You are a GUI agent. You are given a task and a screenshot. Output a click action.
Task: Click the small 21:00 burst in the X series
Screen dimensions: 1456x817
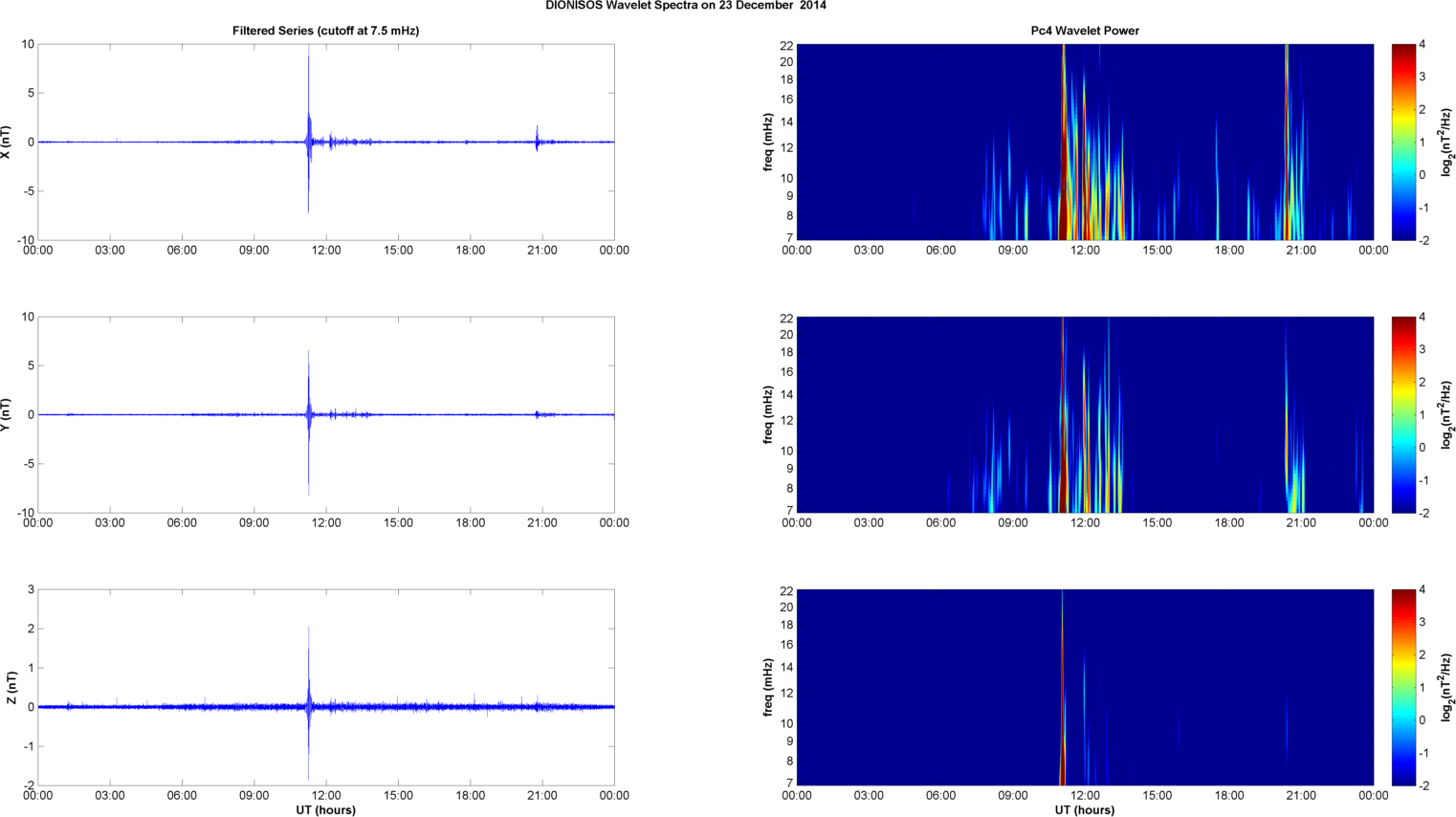537,140
